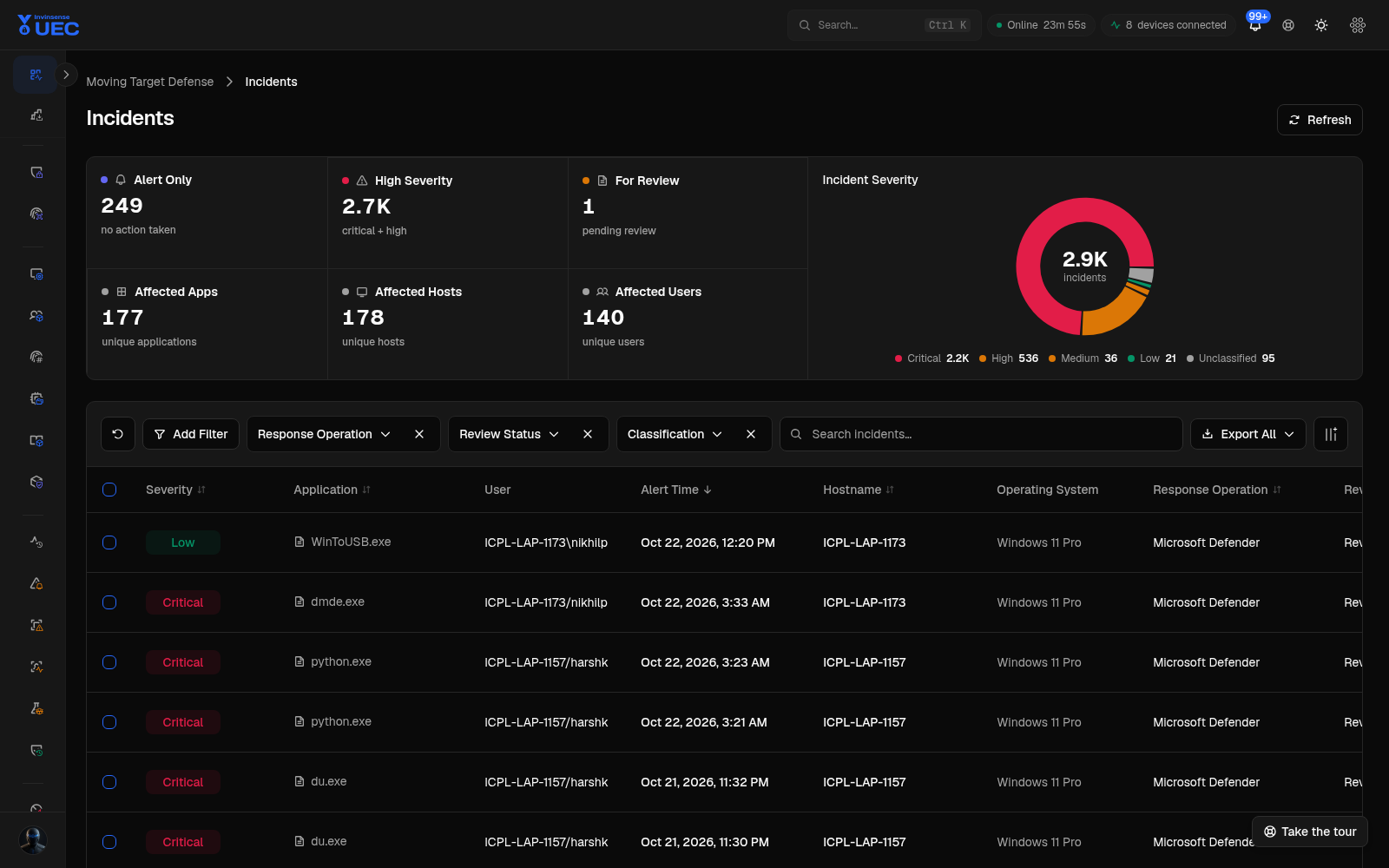Check the dmde.exe row checkbox
This screenshot has width=1389, height=868.
pyautogui.click(x=109, y=602)
